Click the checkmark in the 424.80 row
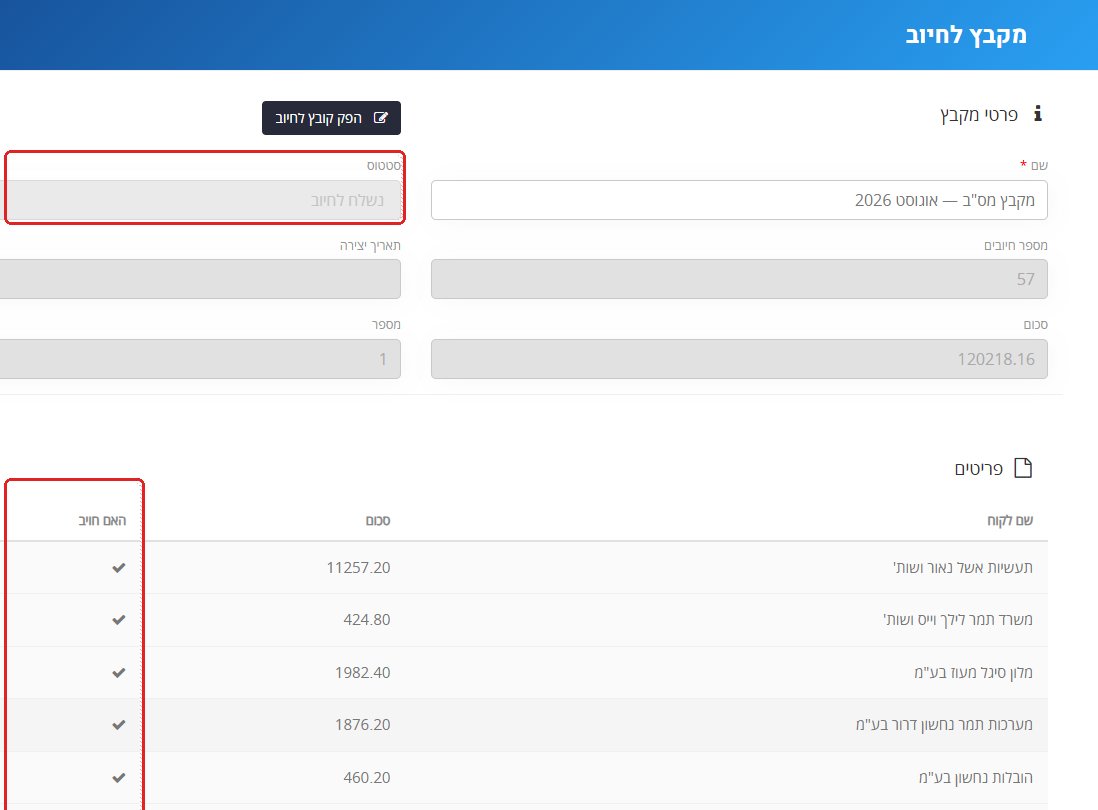 point(118,620)
